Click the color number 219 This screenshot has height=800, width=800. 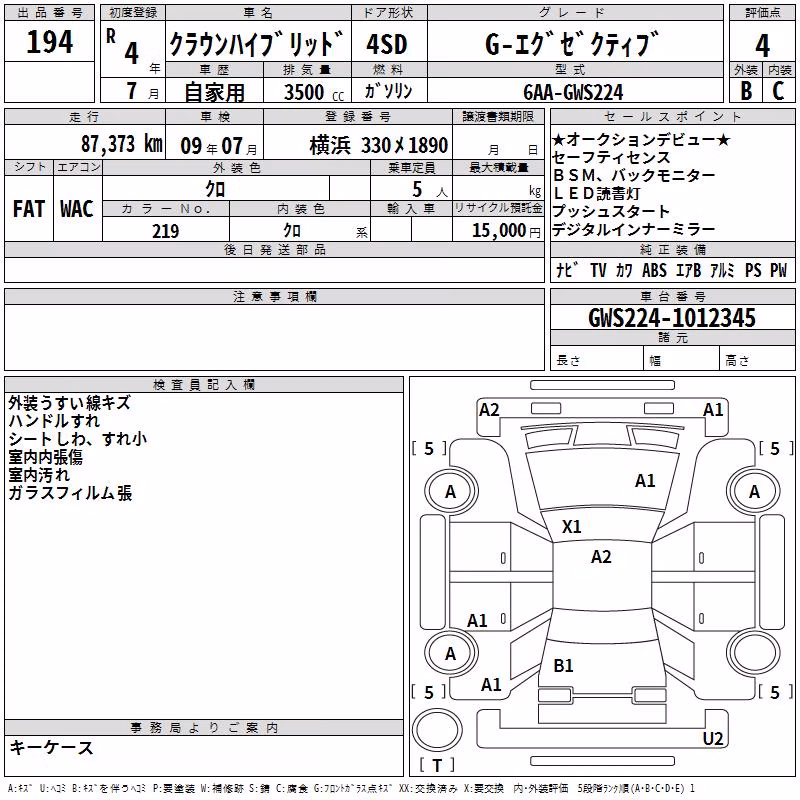tap(166, 231)
